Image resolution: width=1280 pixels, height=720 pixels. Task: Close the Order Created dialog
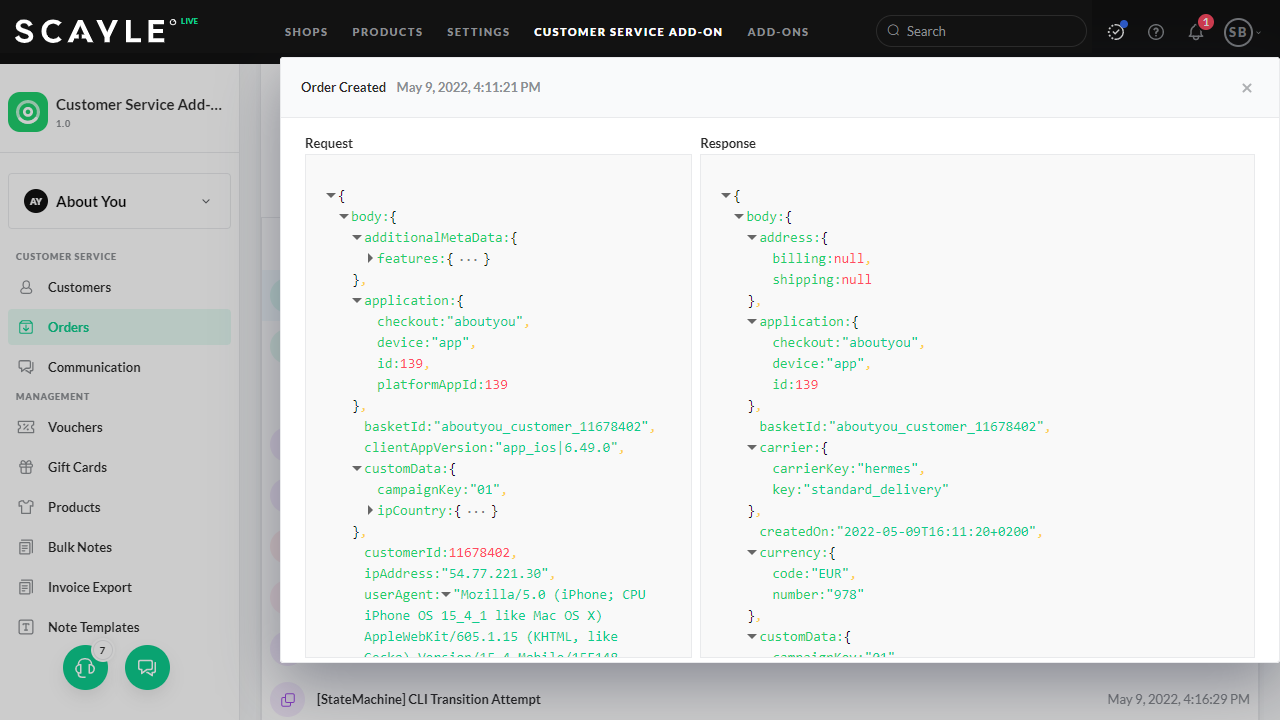pos(1246,88)
